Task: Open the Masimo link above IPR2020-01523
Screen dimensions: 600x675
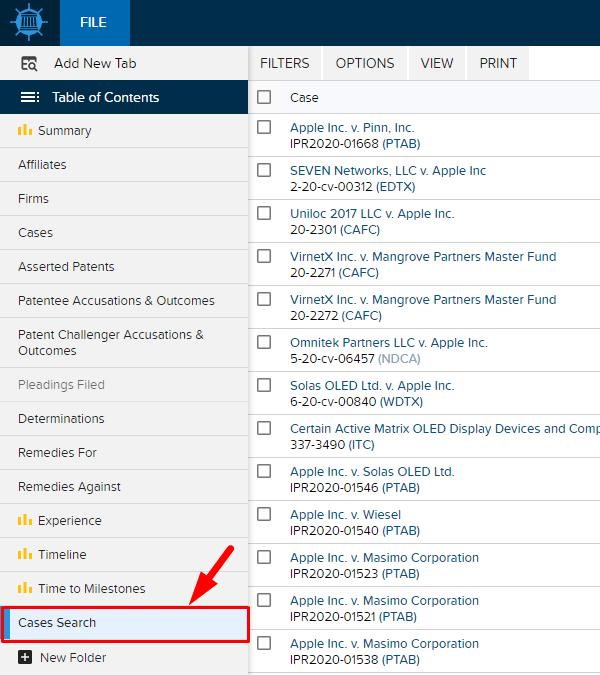Action: (384, 558)
